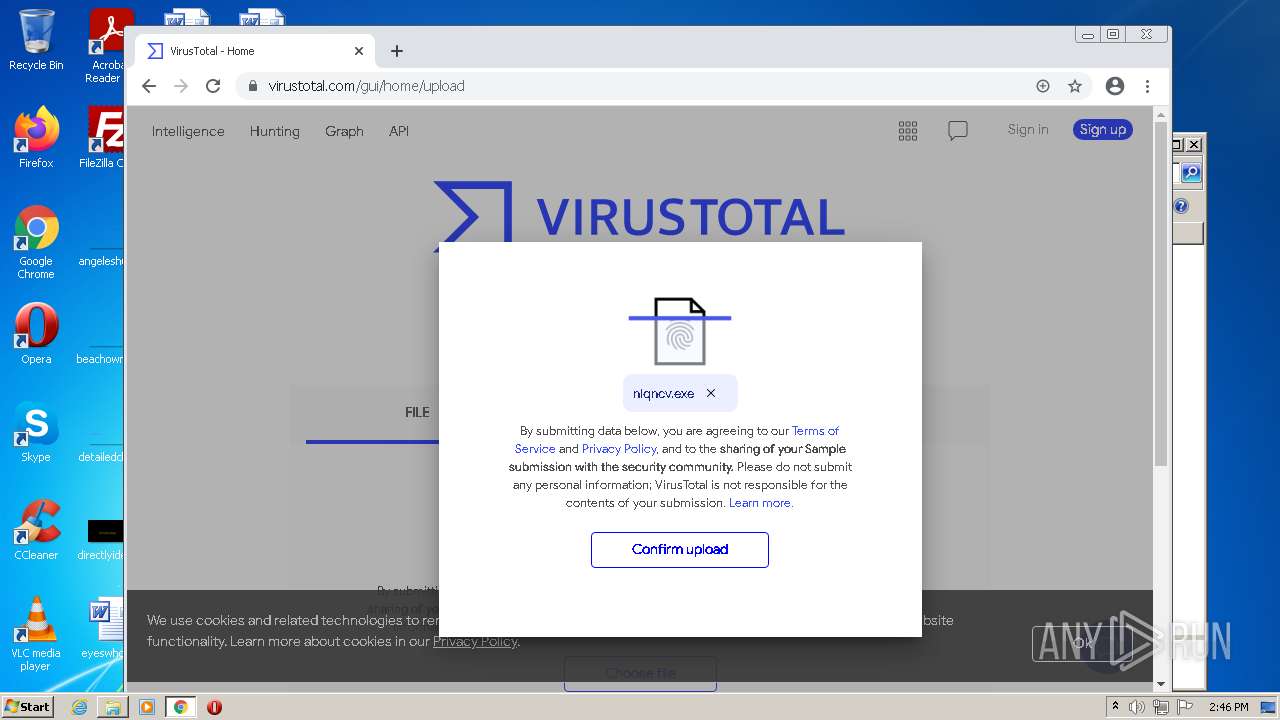Viewport: 1280px width, 720px height.
Task: Close the VirusTotal - Home tab
Action: [x=359, y=51]
